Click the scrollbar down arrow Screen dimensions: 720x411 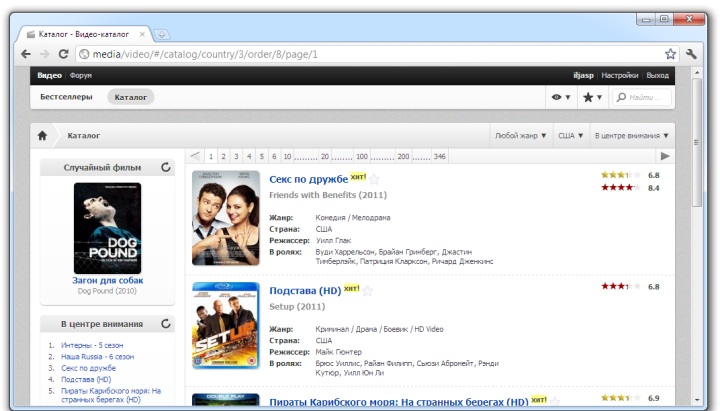click(x=697, y=400)
